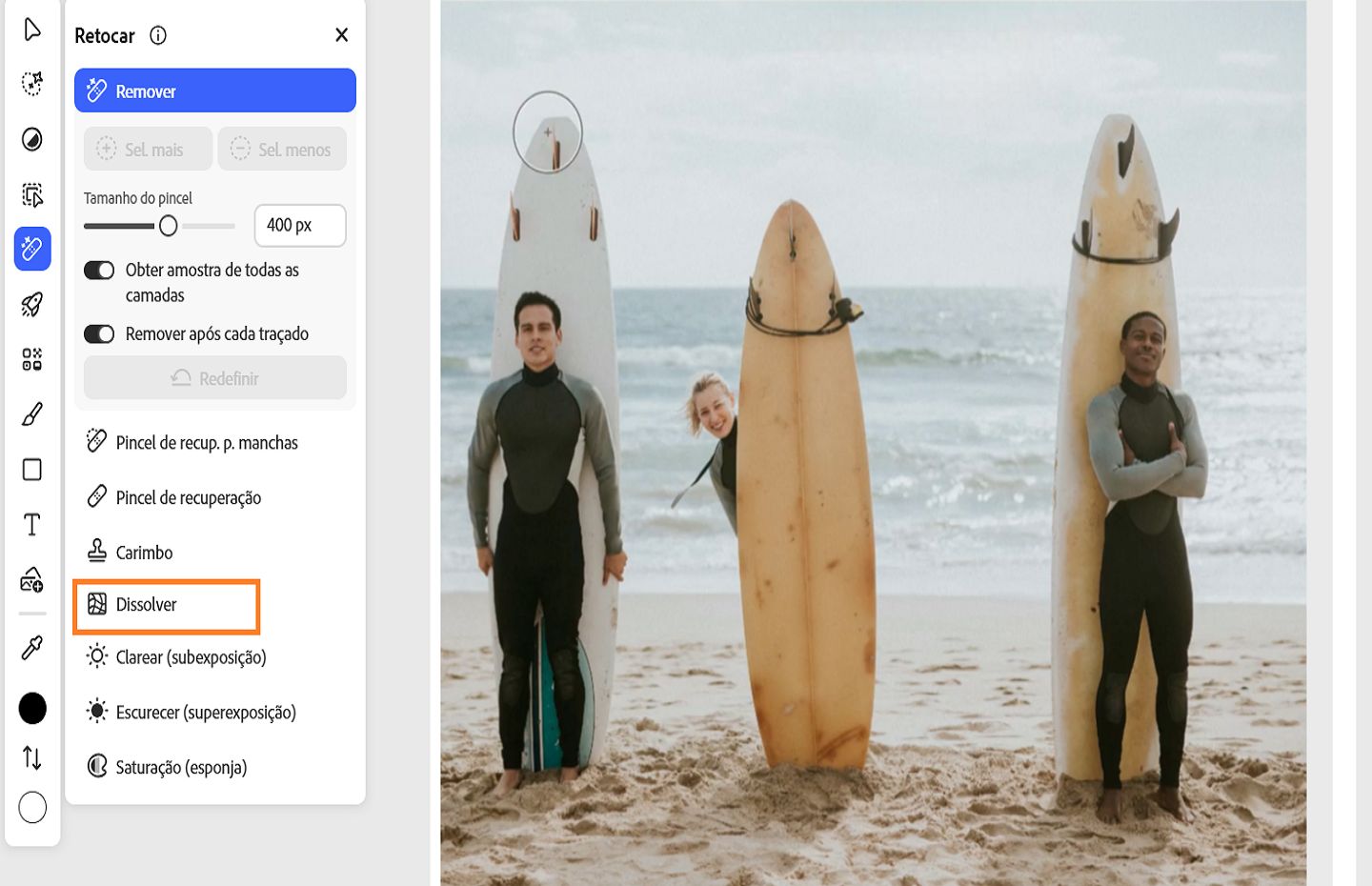Select the Brush tool from the sidebar

point(31,413)
